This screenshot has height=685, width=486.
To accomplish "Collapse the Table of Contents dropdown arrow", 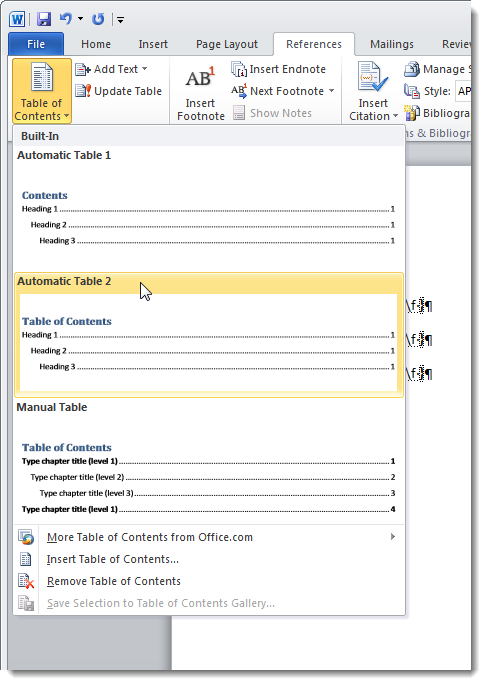I will tap(66, 116).
